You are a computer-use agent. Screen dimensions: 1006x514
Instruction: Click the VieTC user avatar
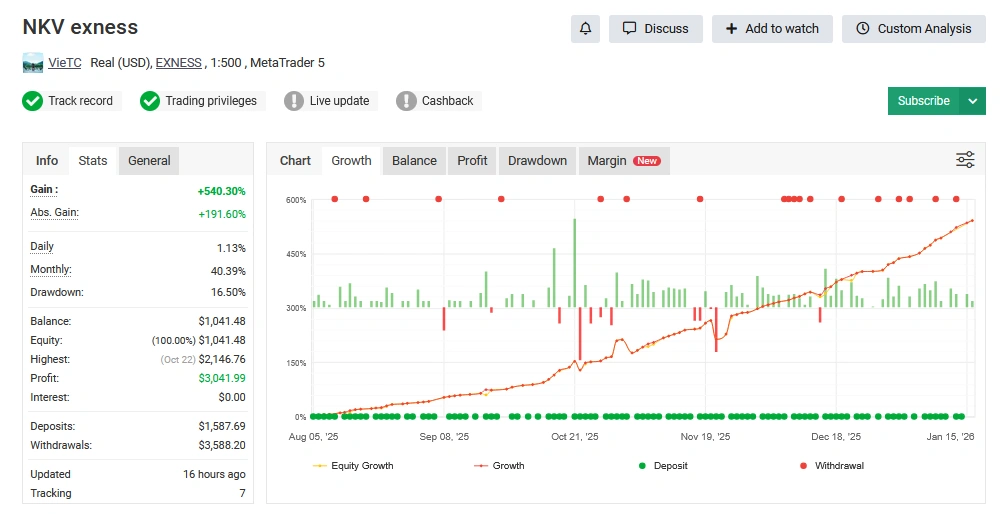[33, 63]
